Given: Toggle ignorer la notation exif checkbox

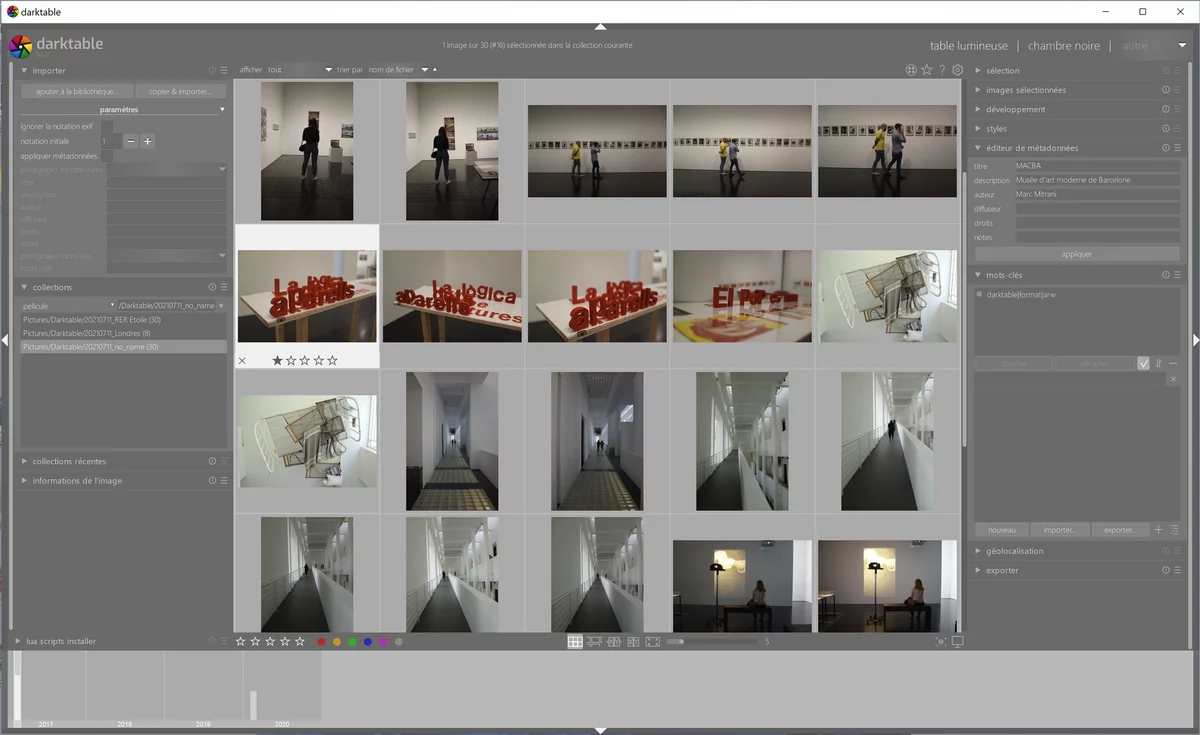Looking at the screenshot, I should (x=107, y=127).
